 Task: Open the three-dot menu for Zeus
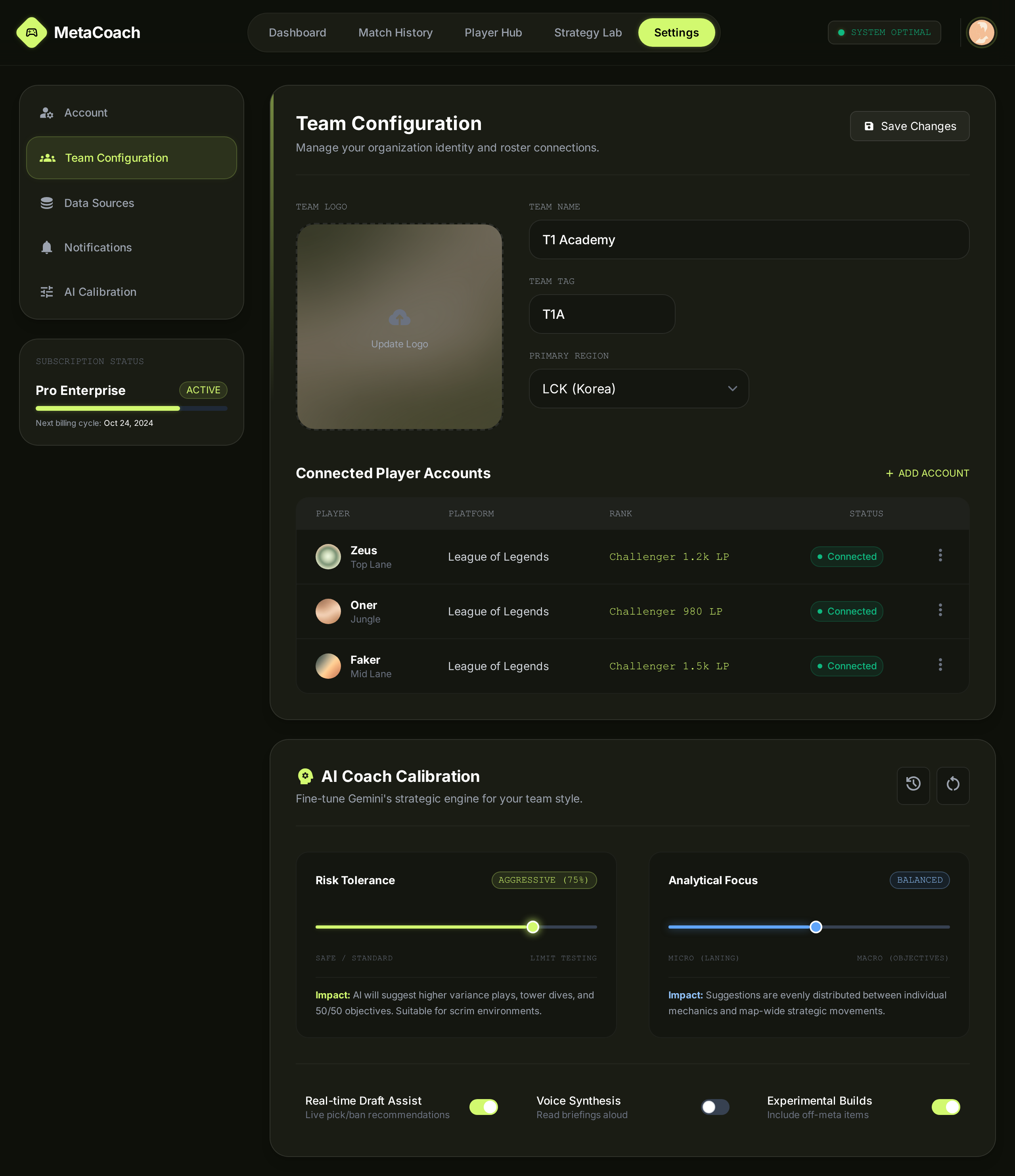pyautogui.click(x=940, y=555)
